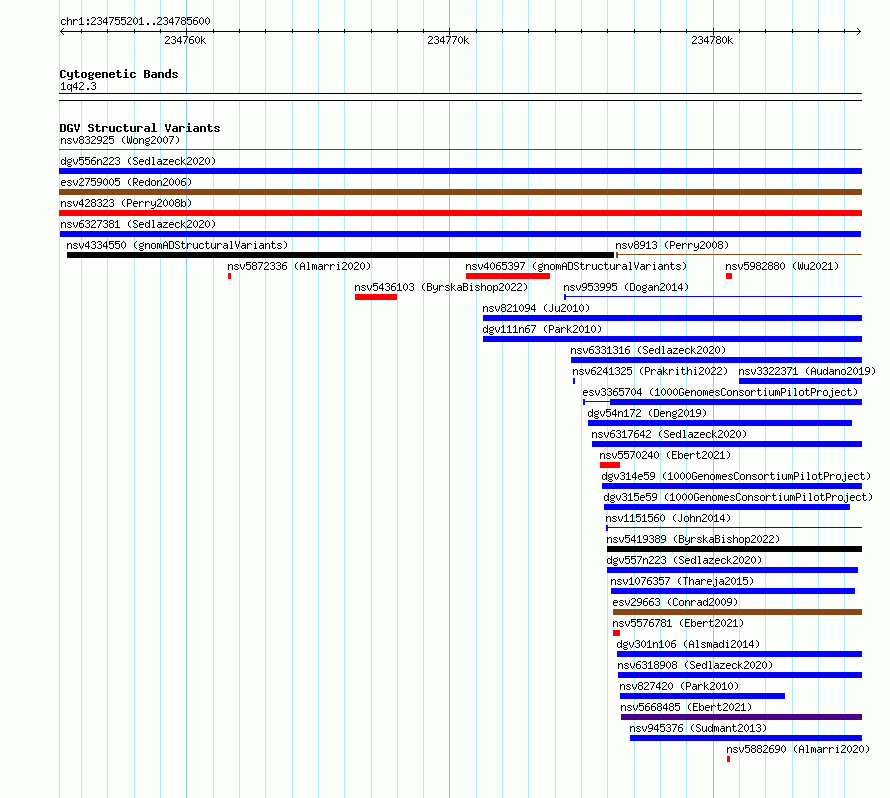890x798 pixels.
Task: Select nsv1076357 (Thareja2015) label
Action: tap(682, 581)
